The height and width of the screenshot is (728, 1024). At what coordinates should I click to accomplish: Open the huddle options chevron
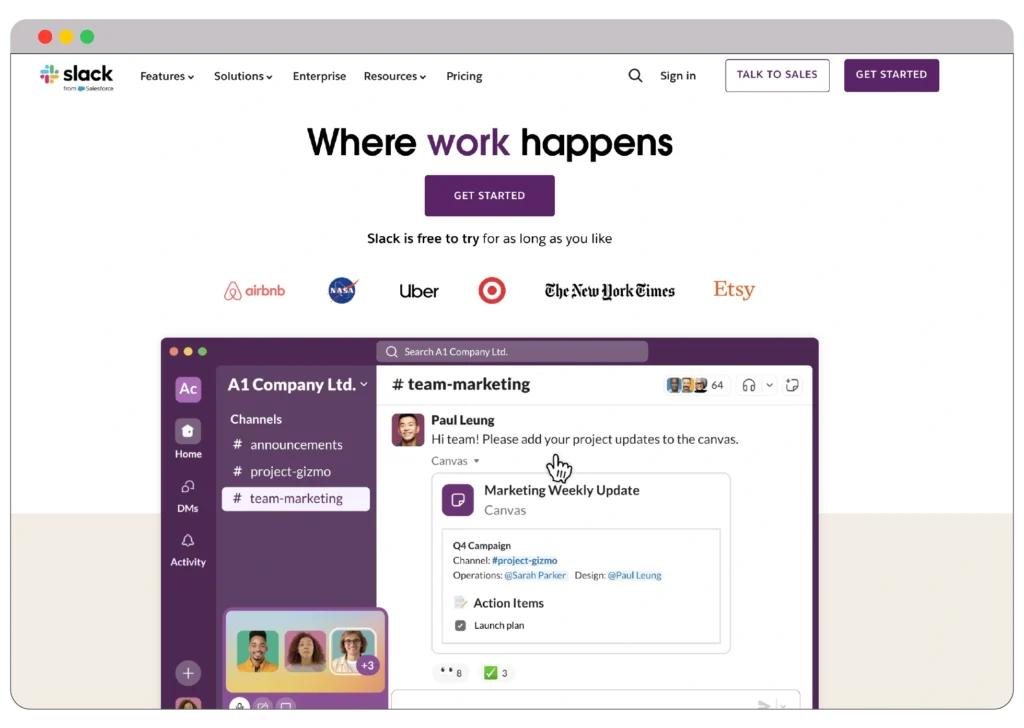click(770, 385)
